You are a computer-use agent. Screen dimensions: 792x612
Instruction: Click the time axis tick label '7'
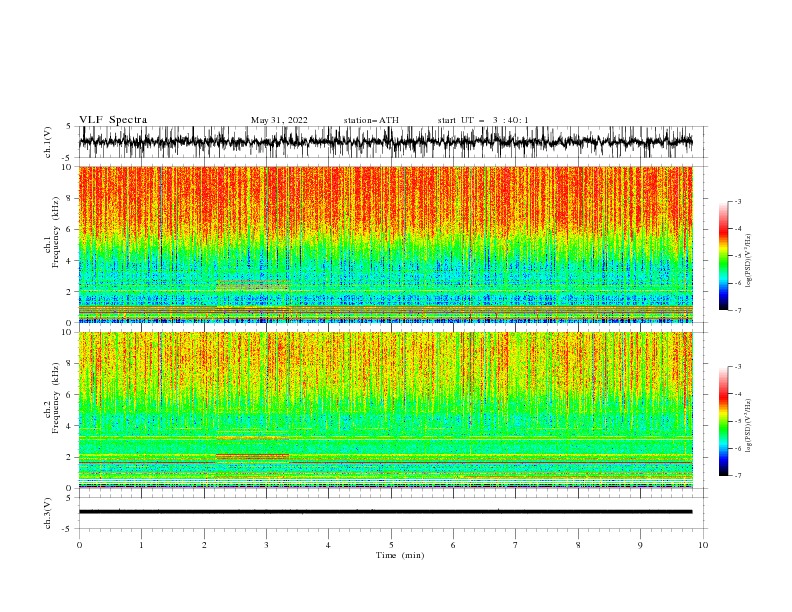pos(516,545)
